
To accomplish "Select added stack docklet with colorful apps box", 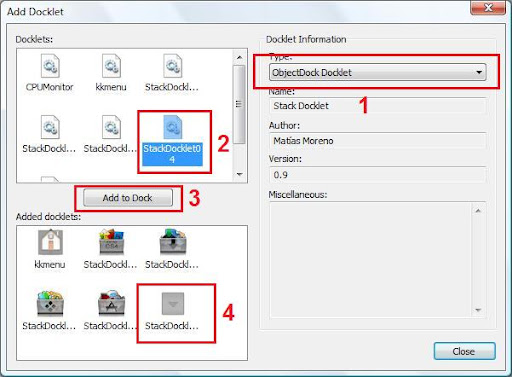I will (x=111, y=249).
